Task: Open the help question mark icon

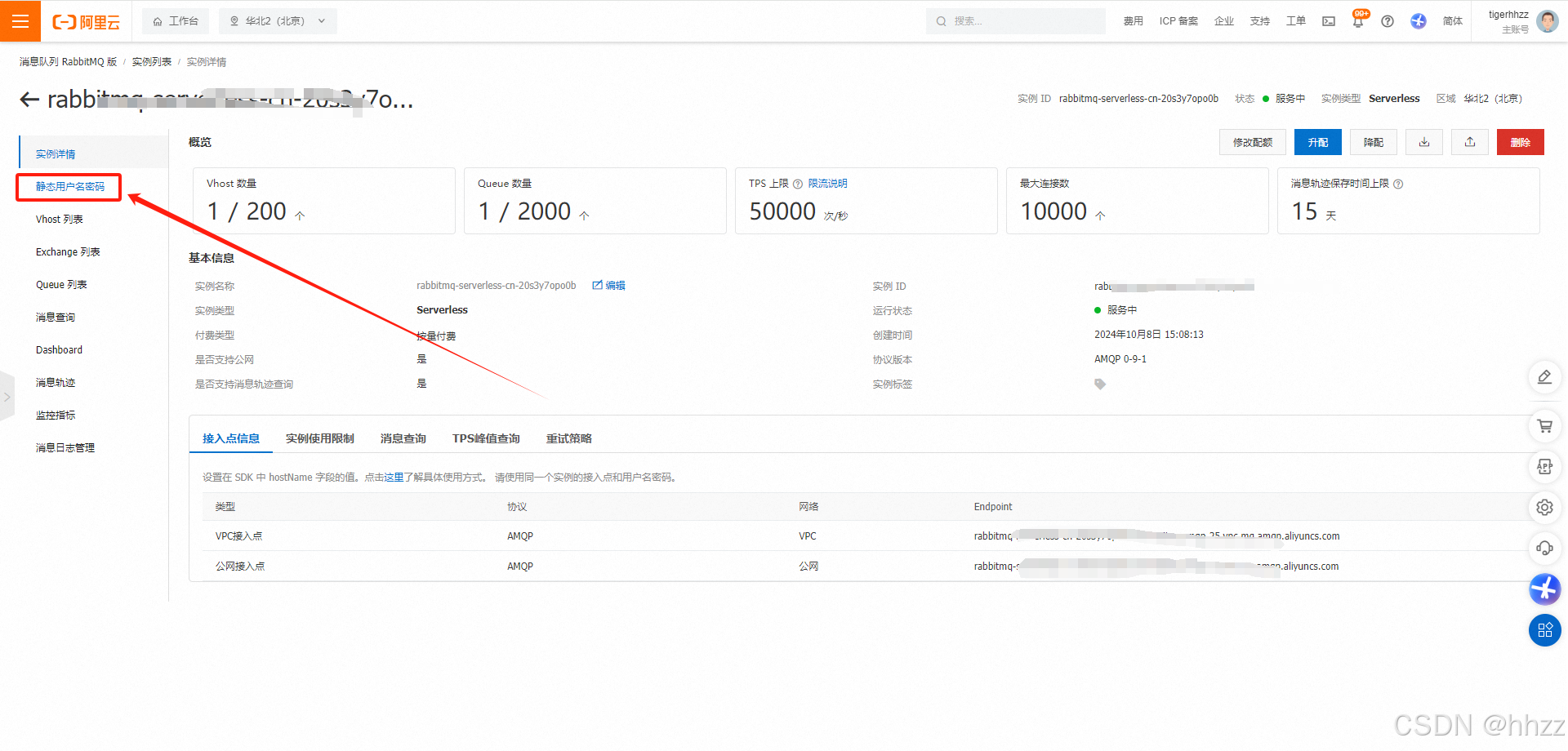Action: (1388, 21)
